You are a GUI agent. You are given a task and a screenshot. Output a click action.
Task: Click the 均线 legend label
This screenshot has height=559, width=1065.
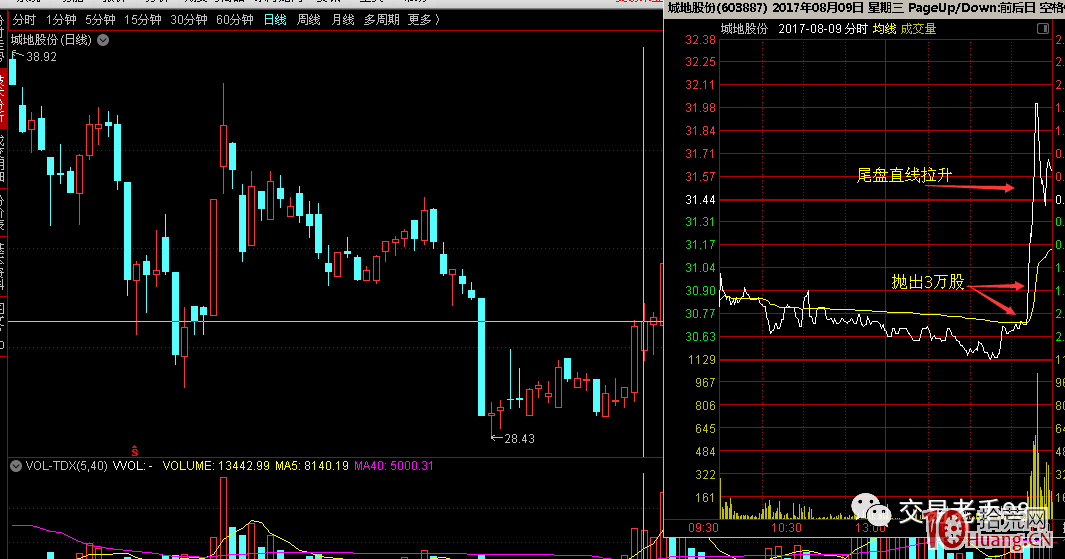pyautogui.click(x=884, y=29)
